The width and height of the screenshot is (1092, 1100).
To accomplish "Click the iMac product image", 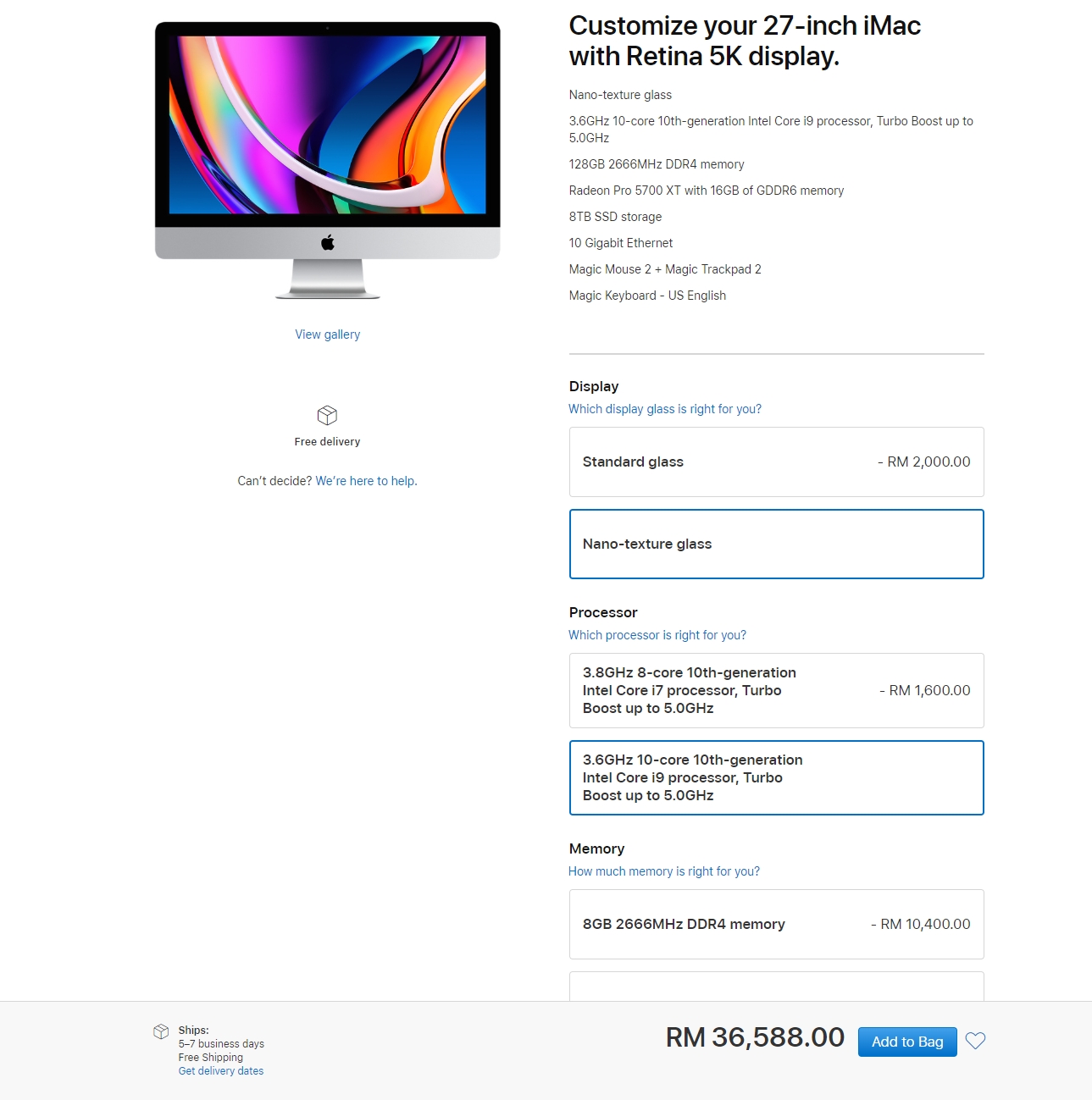I will coord(328,160).
